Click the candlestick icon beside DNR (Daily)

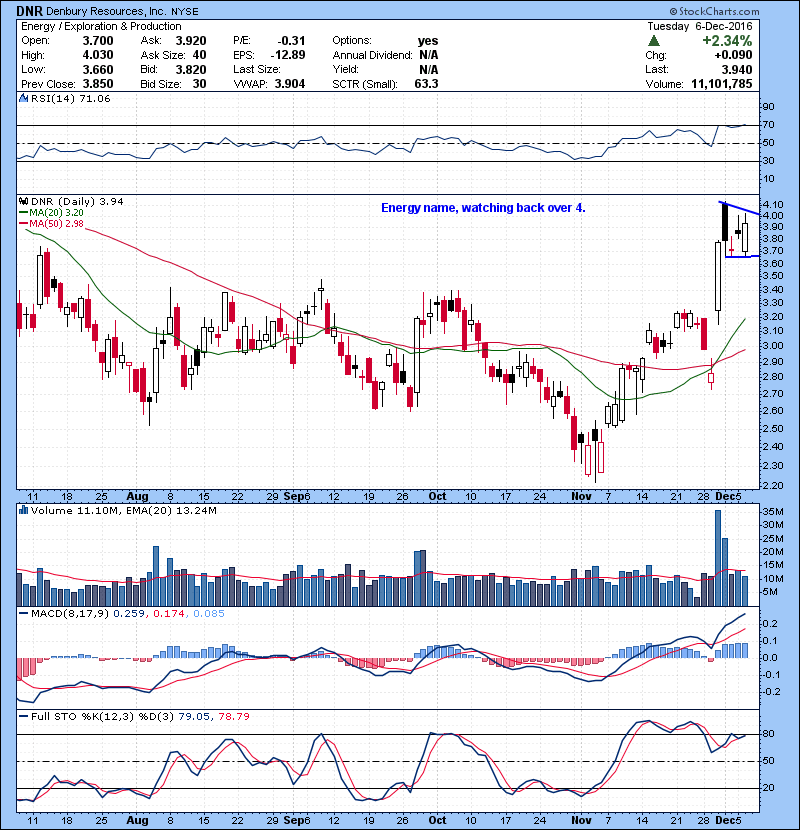(x=23, y=201)
